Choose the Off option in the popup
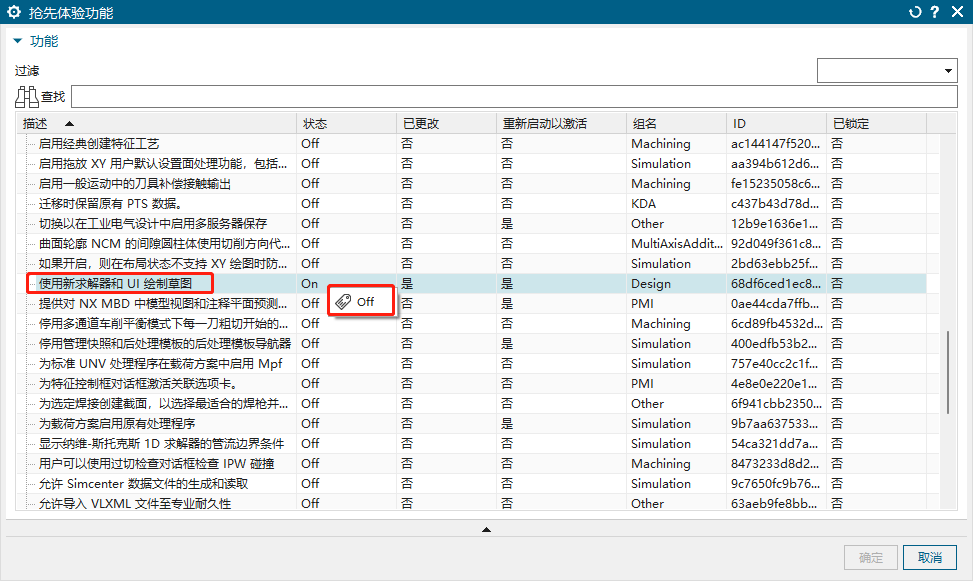 click(x=361, y=302)
